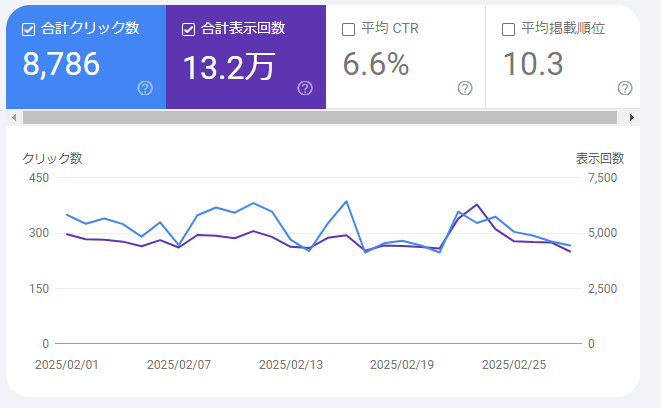Click the 平均掲載順位 card label
This screenshot has height=408, width=661.
563,28
